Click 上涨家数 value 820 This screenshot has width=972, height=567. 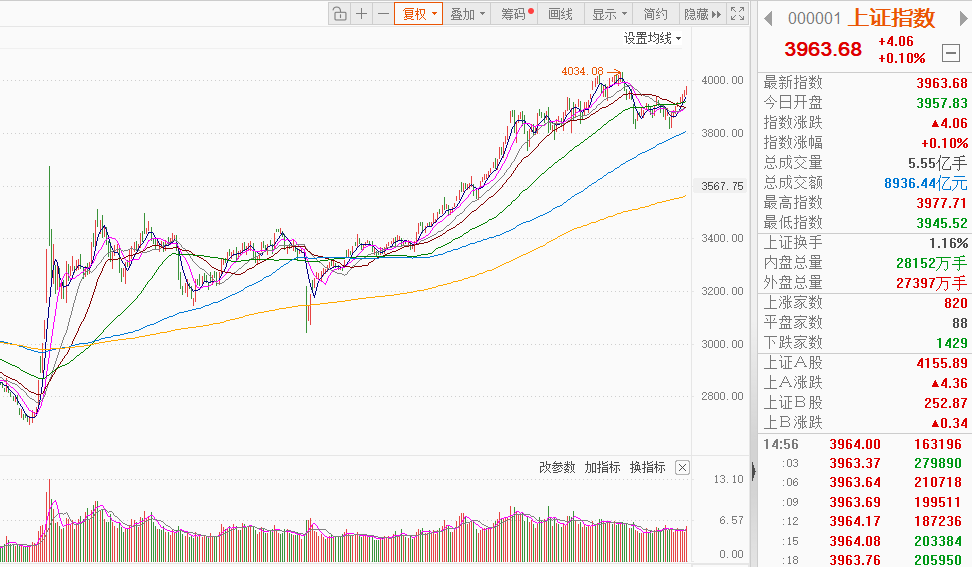pos(955,303)
